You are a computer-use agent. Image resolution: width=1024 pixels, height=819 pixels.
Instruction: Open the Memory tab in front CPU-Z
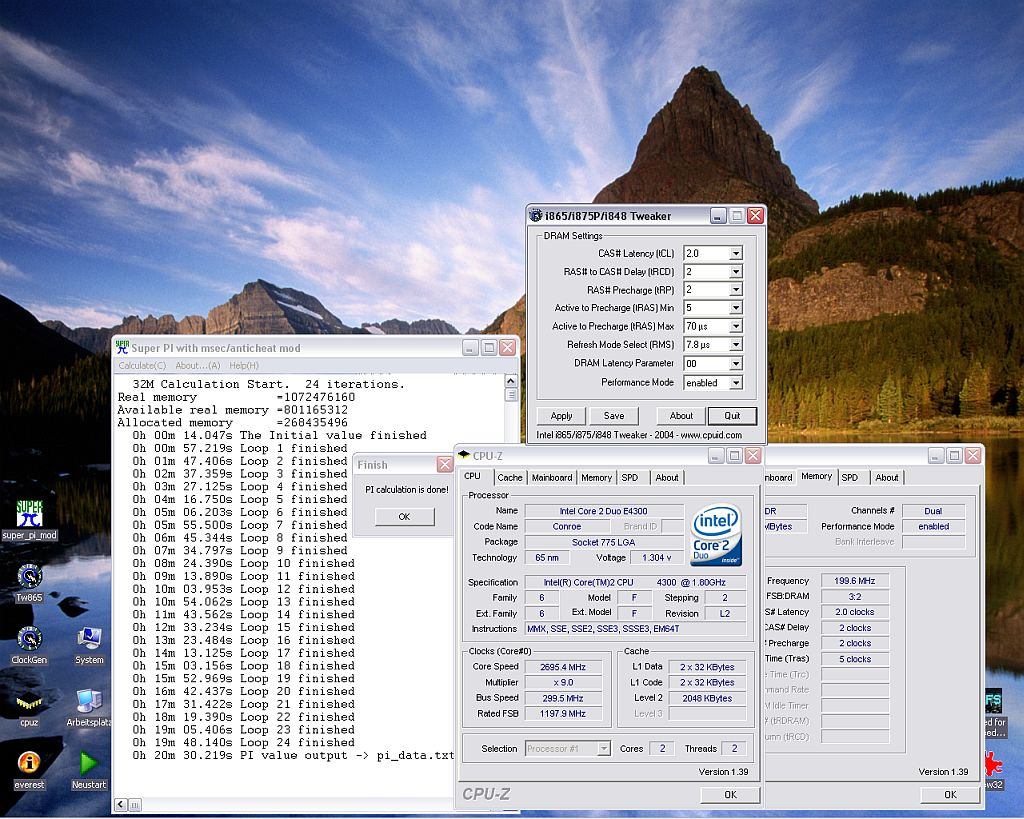click(596, 477)
